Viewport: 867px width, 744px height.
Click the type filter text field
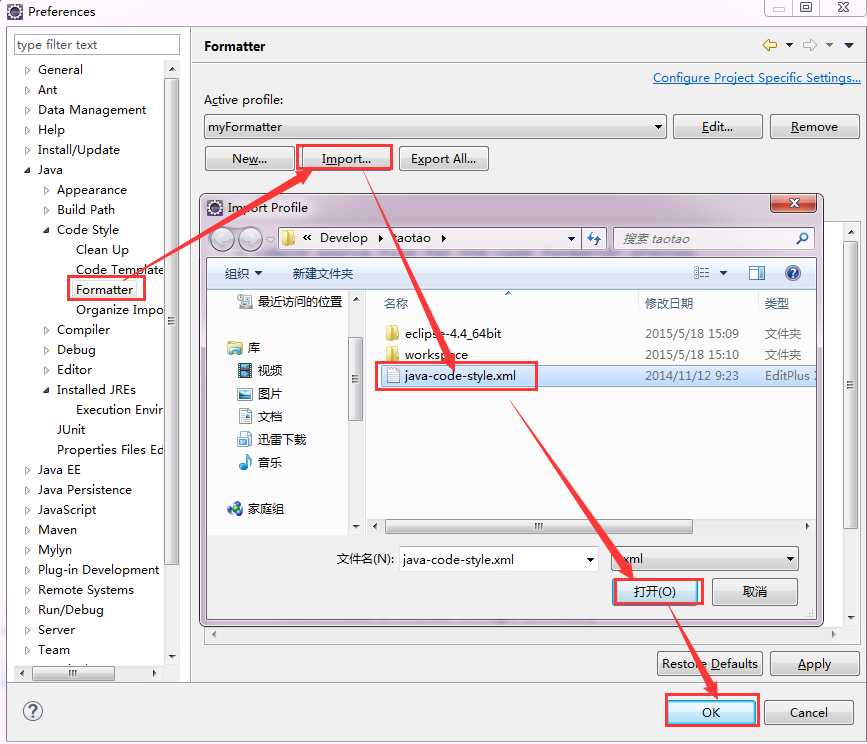point(97,44)
